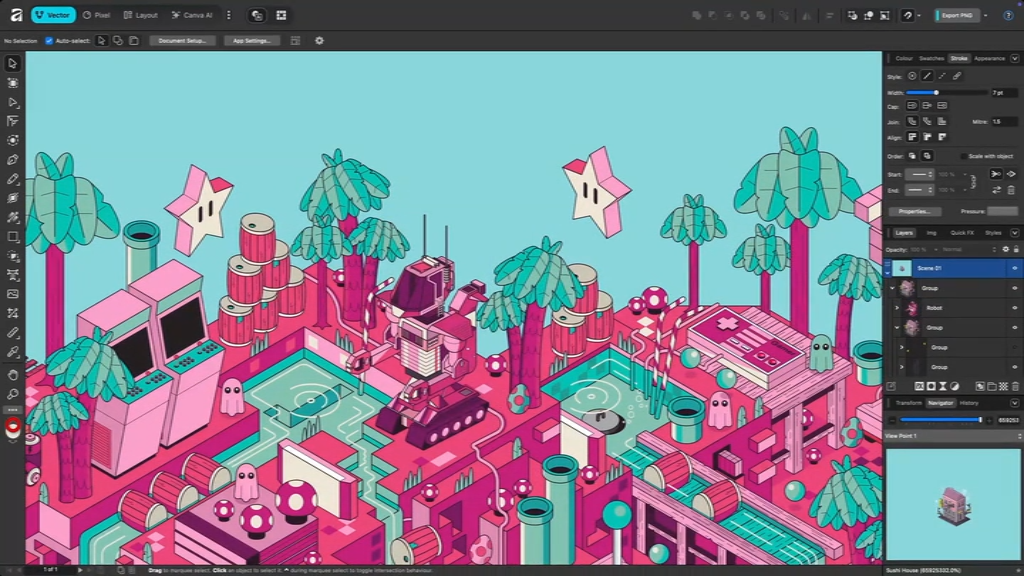Open the Canva AI tab
This screenshot has width=1024, height=576.
[x=192, y=15]
